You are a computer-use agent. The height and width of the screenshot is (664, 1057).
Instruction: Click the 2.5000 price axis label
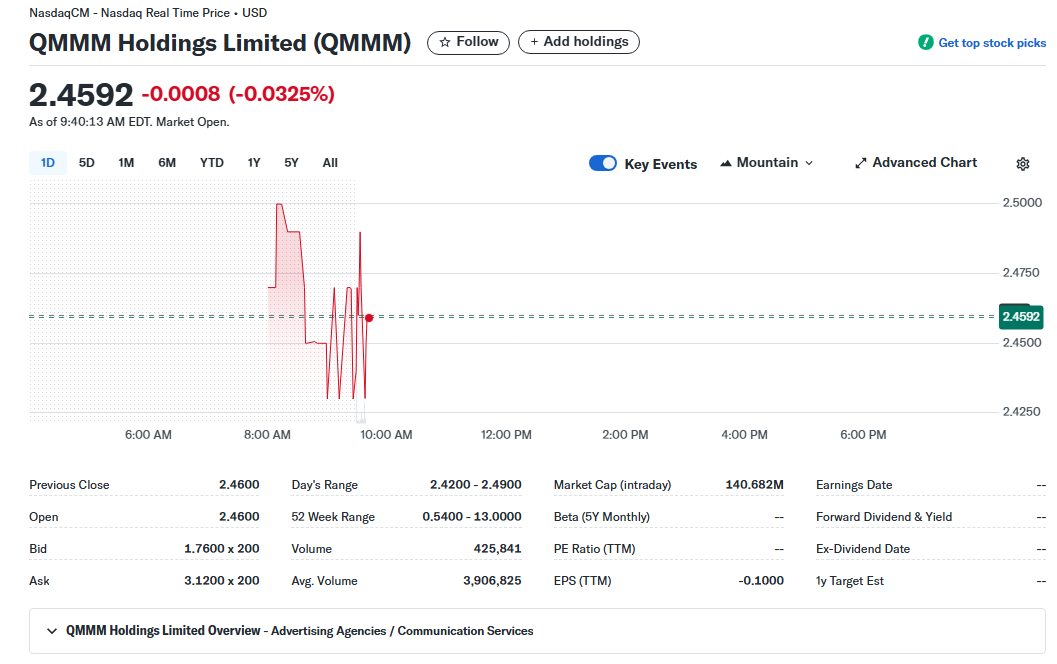pos(1022,203)
